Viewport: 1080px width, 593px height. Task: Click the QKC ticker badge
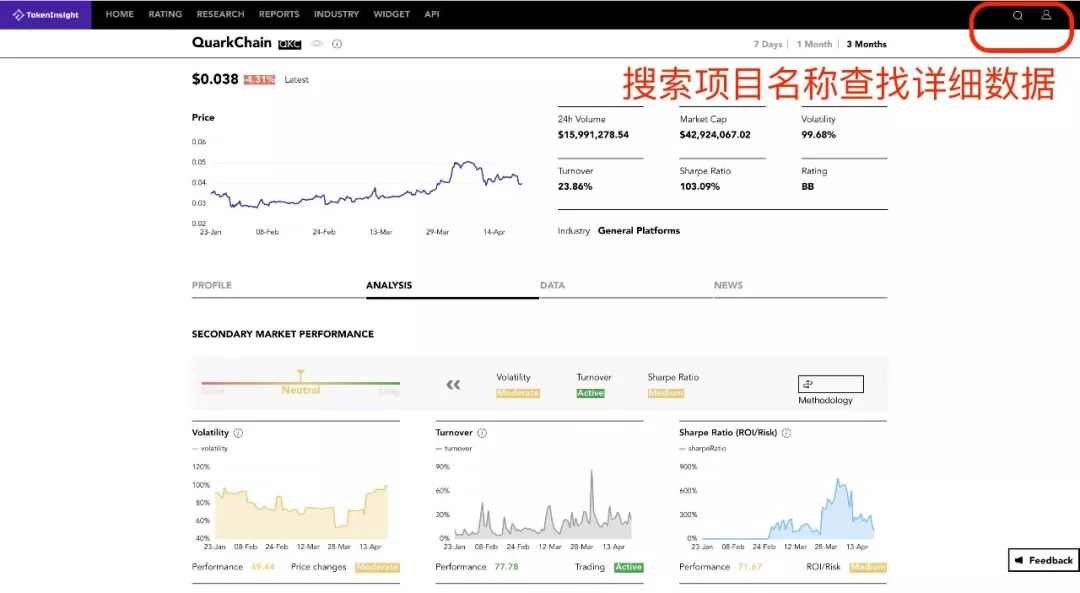[289, 44]
